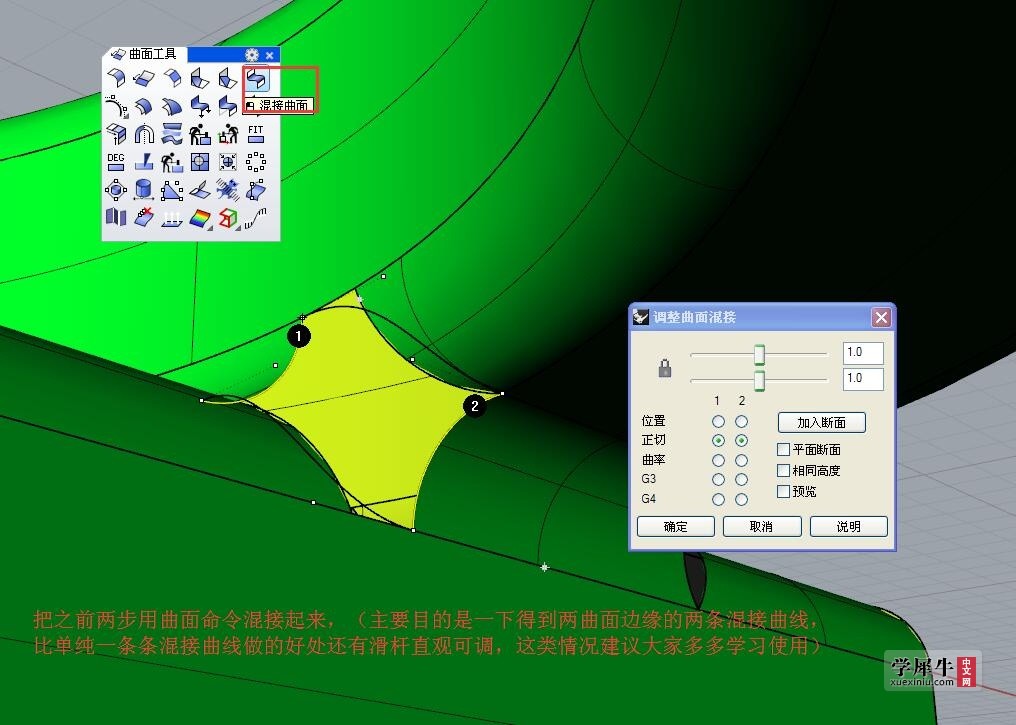Select the Connect Surfaces tool icon
This screenshot has width=1016, height=725.
tap(116, 134)
